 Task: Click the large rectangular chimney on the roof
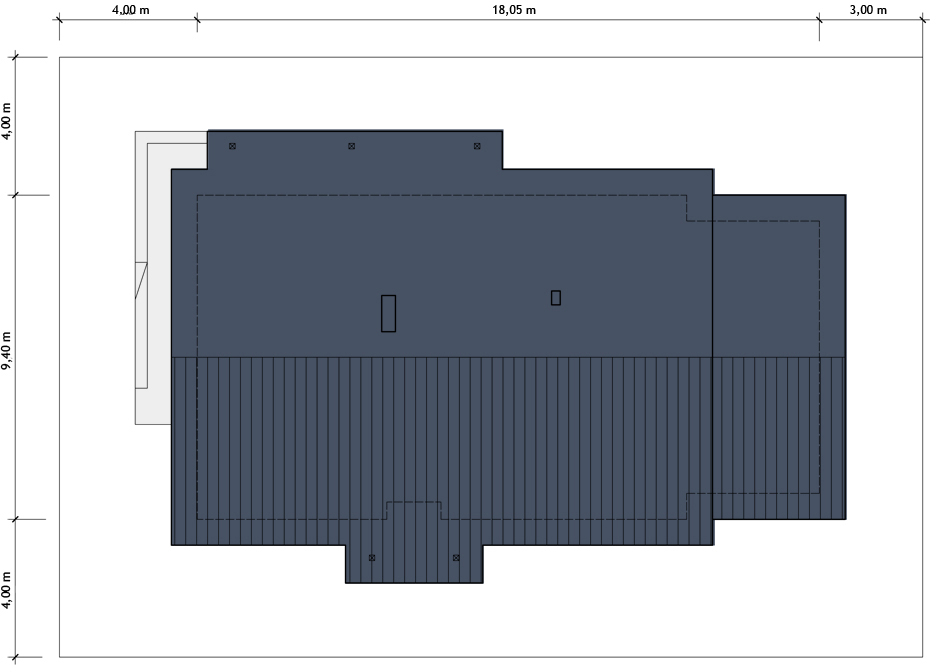pos(388,313)
